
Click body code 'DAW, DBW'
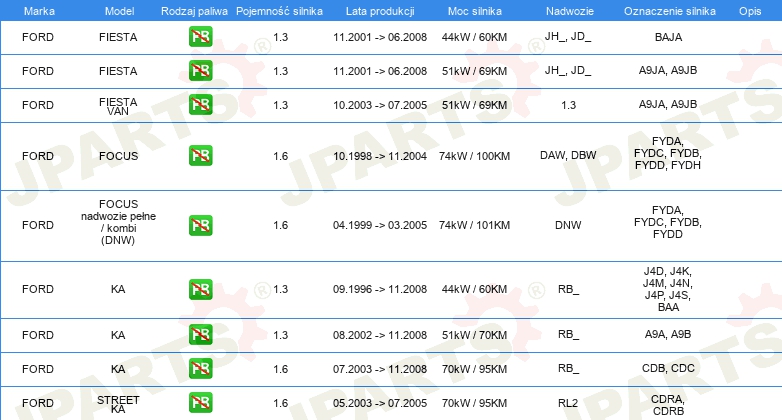(x=568, y=155)
